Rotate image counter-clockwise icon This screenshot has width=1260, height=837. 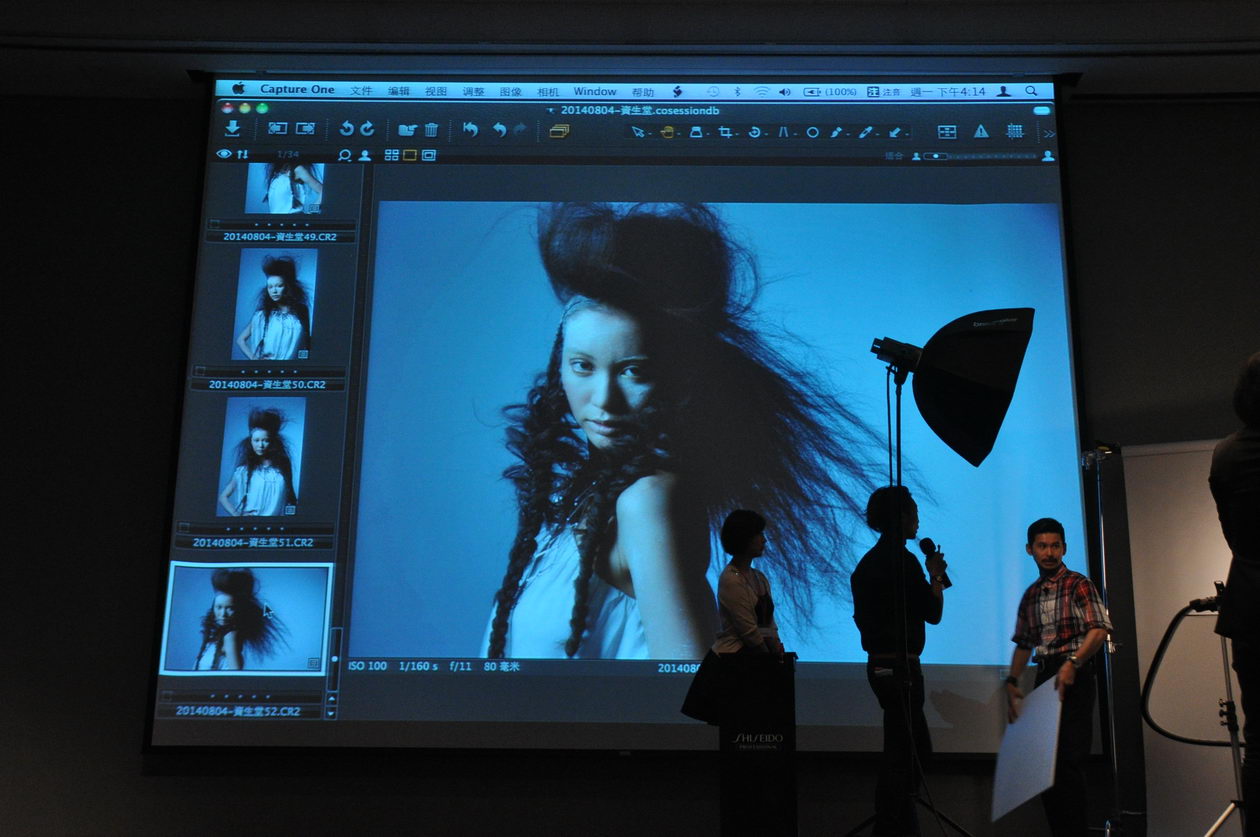tap(347, 129)
